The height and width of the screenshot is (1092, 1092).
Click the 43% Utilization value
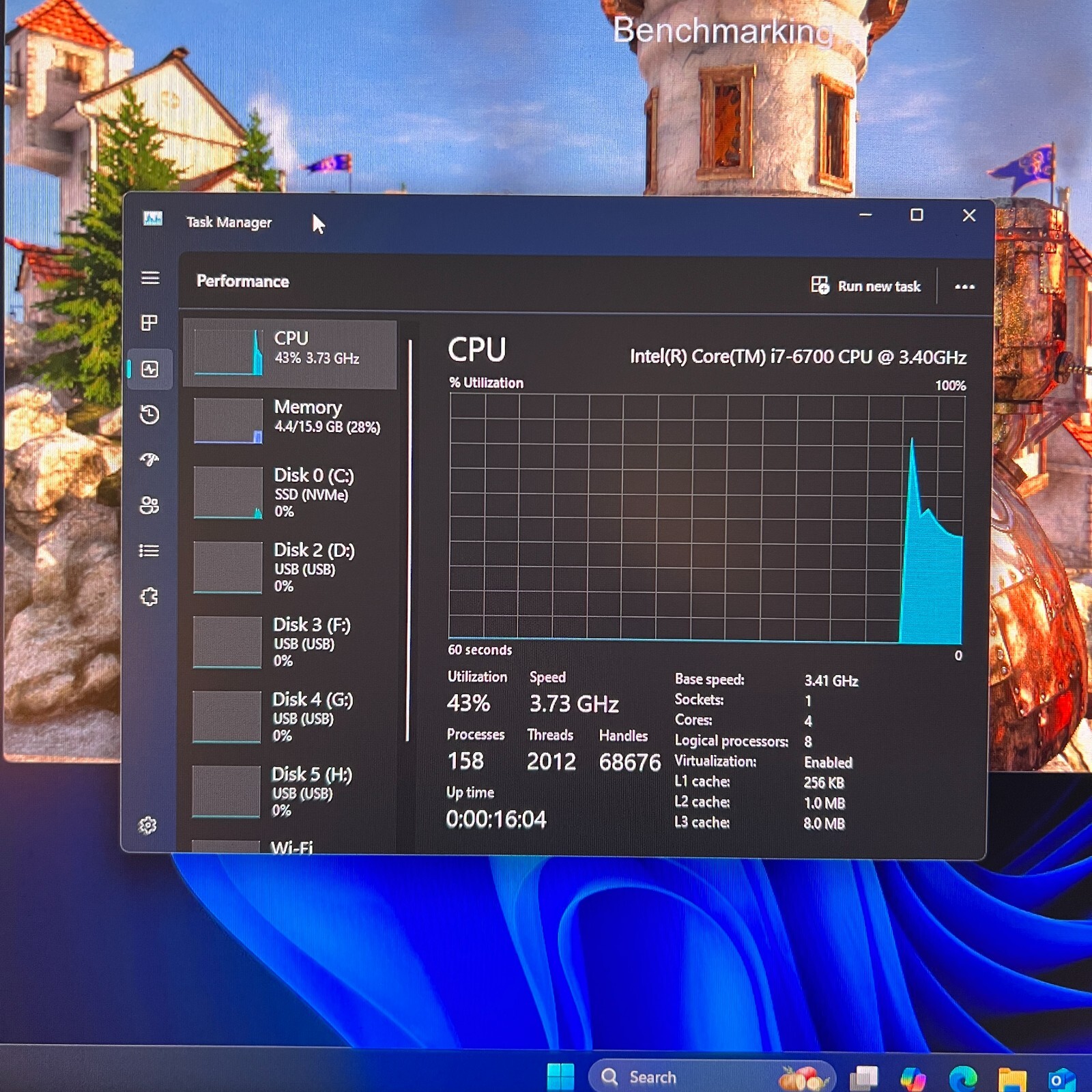tap(468, 703)
